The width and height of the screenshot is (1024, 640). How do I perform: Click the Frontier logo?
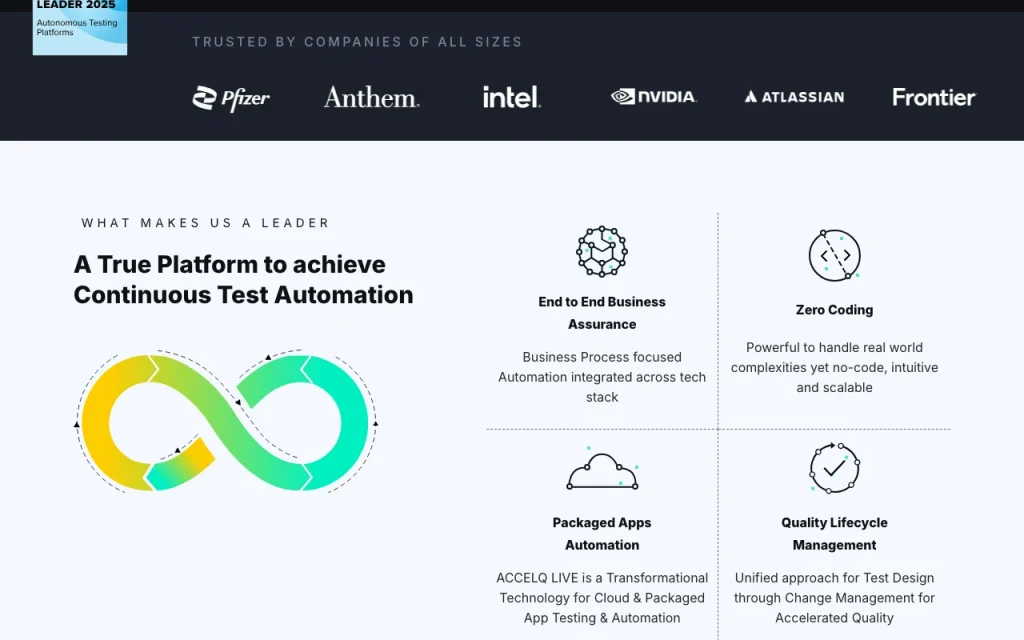pos(934,97)
